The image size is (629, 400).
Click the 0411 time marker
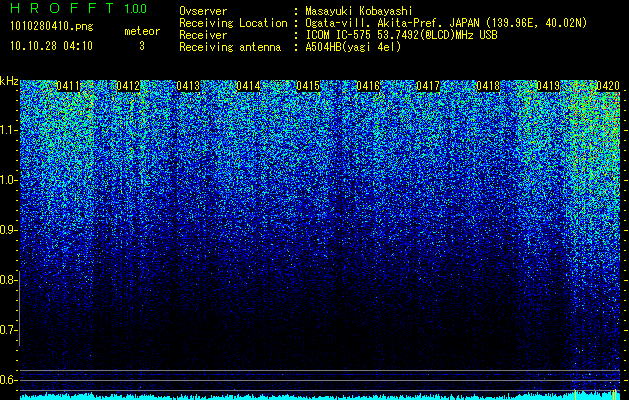coord(68,86)
